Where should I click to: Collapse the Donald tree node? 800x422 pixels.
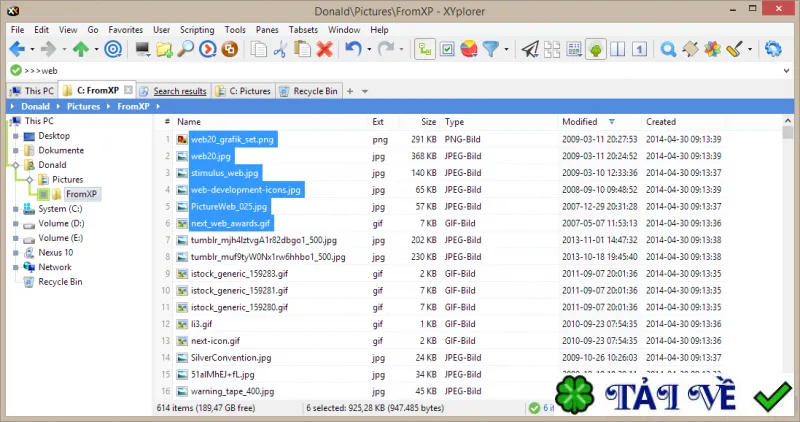(x=16, y=165)
